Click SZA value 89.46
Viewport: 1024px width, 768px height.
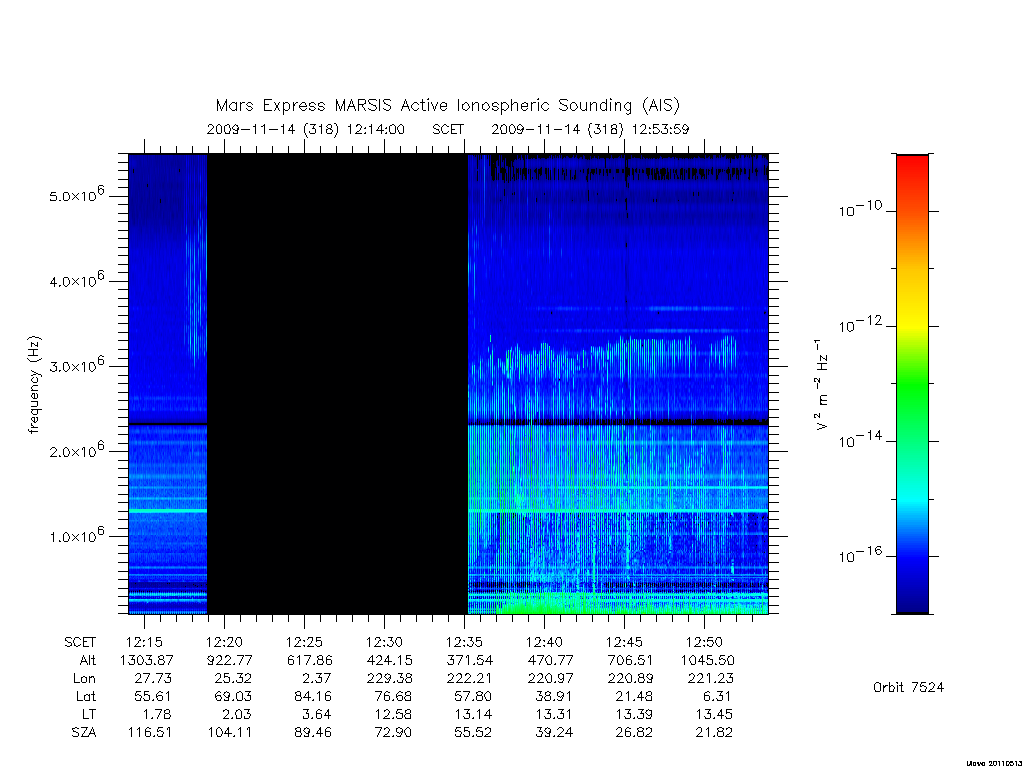click(x=312, y=733)
